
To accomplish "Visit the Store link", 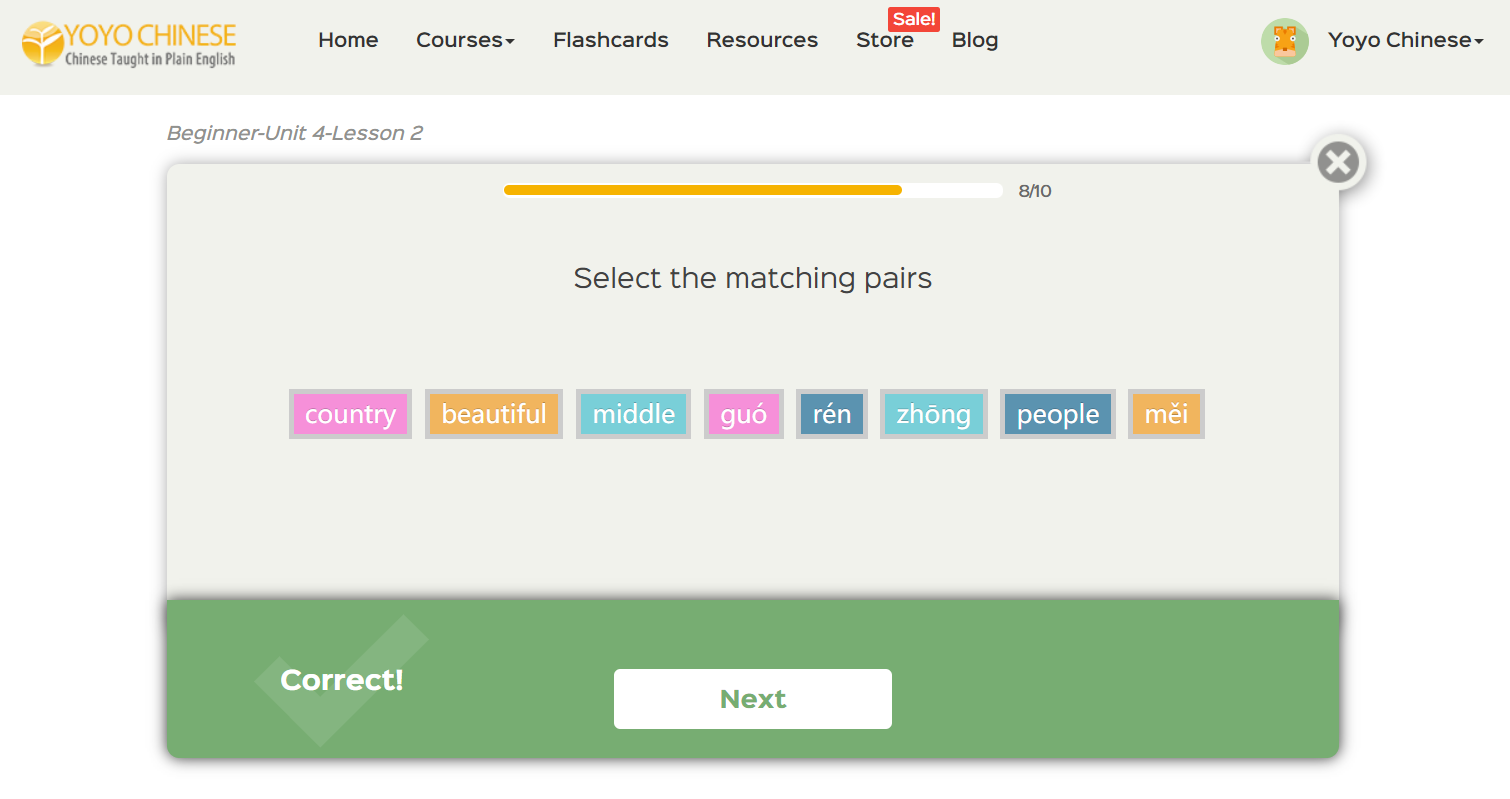I will coord(884,41).
